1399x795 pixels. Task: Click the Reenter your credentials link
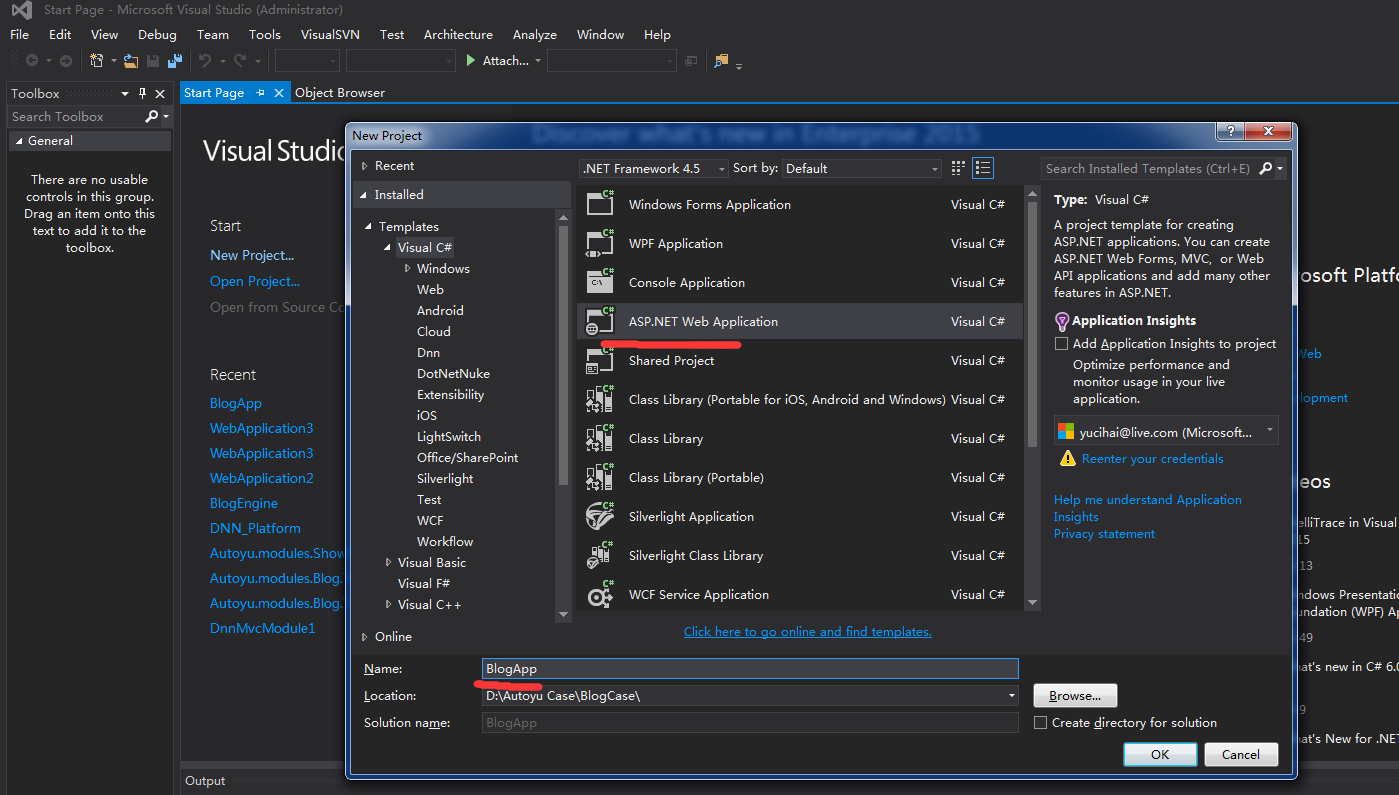[x=1152, y=458]
